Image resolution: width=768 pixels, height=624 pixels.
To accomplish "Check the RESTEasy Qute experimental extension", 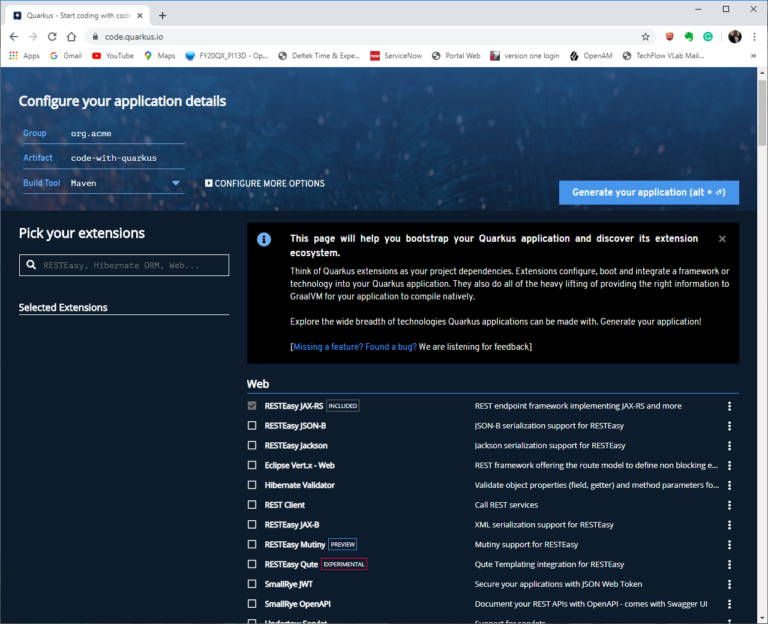I will pyautogui.click(x=252, y=564).
